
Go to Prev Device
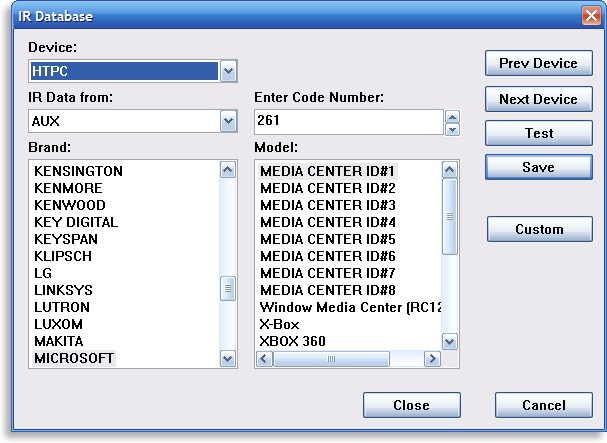coord(538,63)
